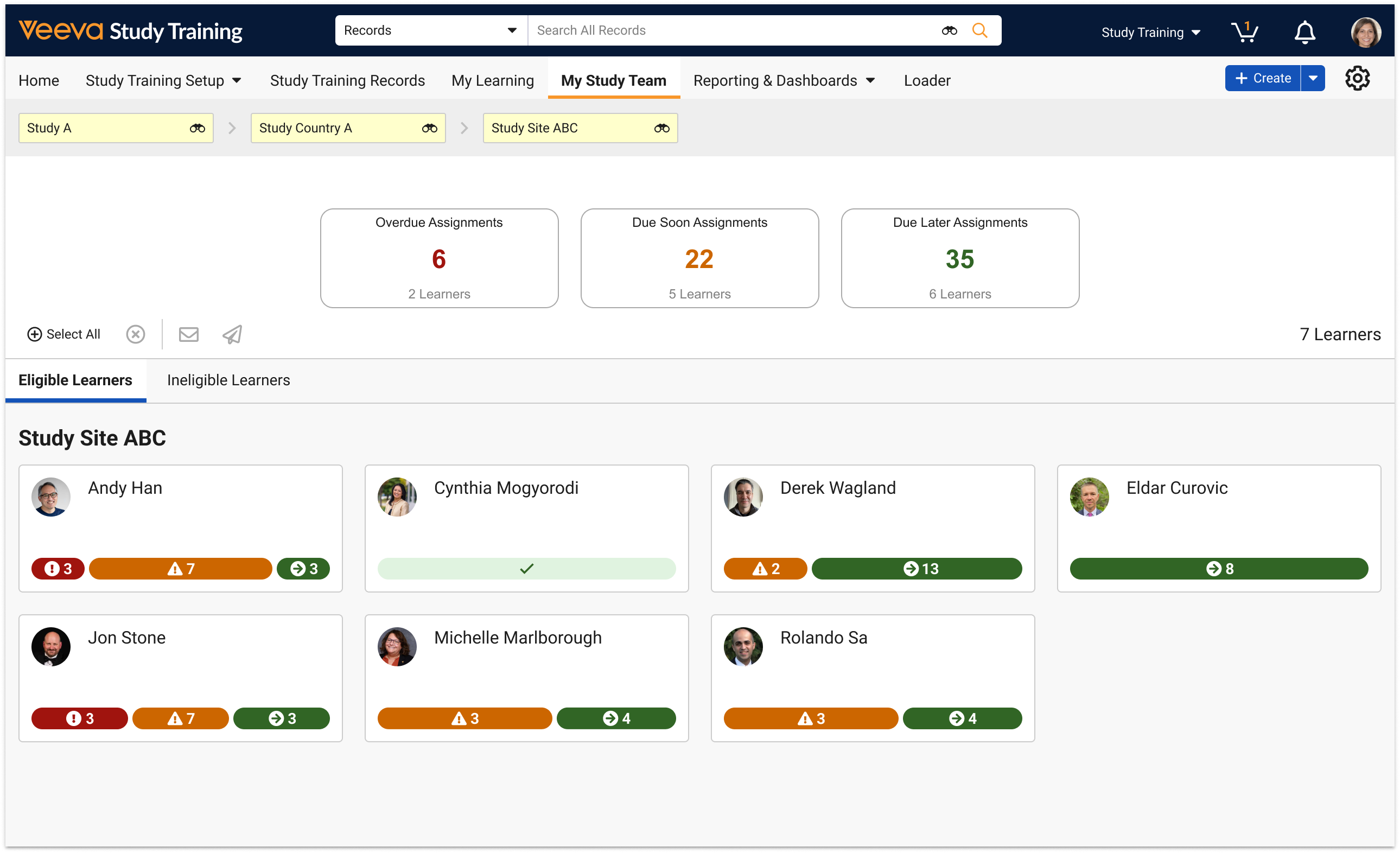Expand the Study Training Setup menu
The image size is (1400, 853).
[163, 81]
